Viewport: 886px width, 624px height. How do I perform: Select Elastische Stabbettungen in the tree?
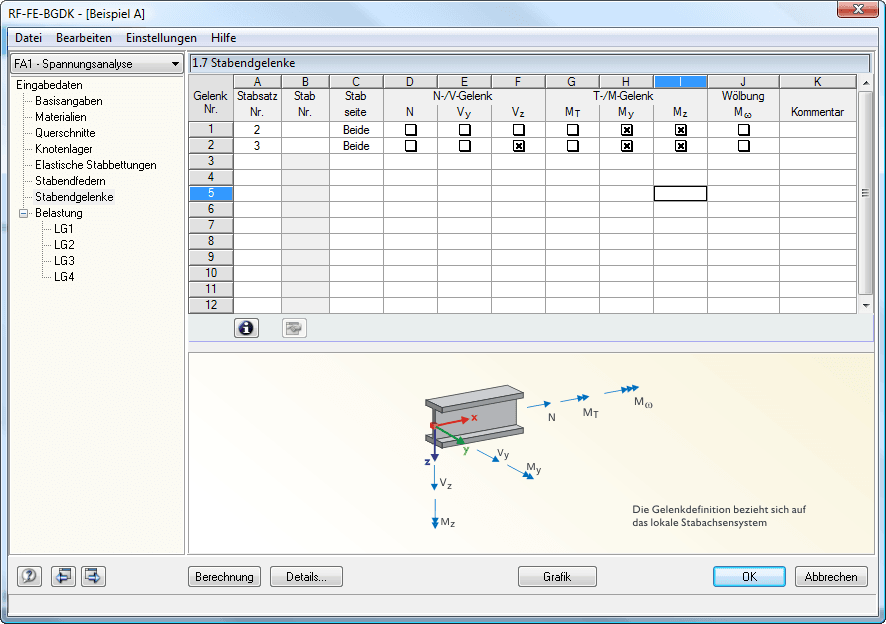tap(95, 165)
